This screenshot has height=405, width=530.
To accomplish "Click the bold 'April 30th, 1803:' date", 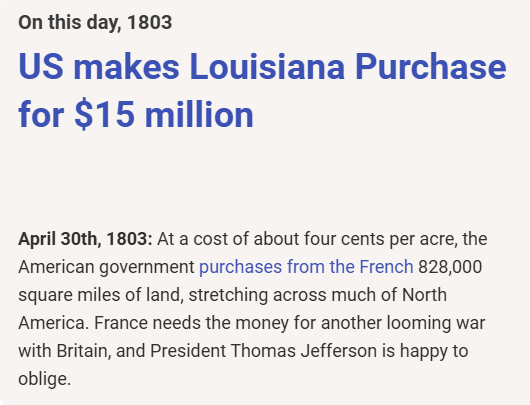I will [x=86, y=239].
